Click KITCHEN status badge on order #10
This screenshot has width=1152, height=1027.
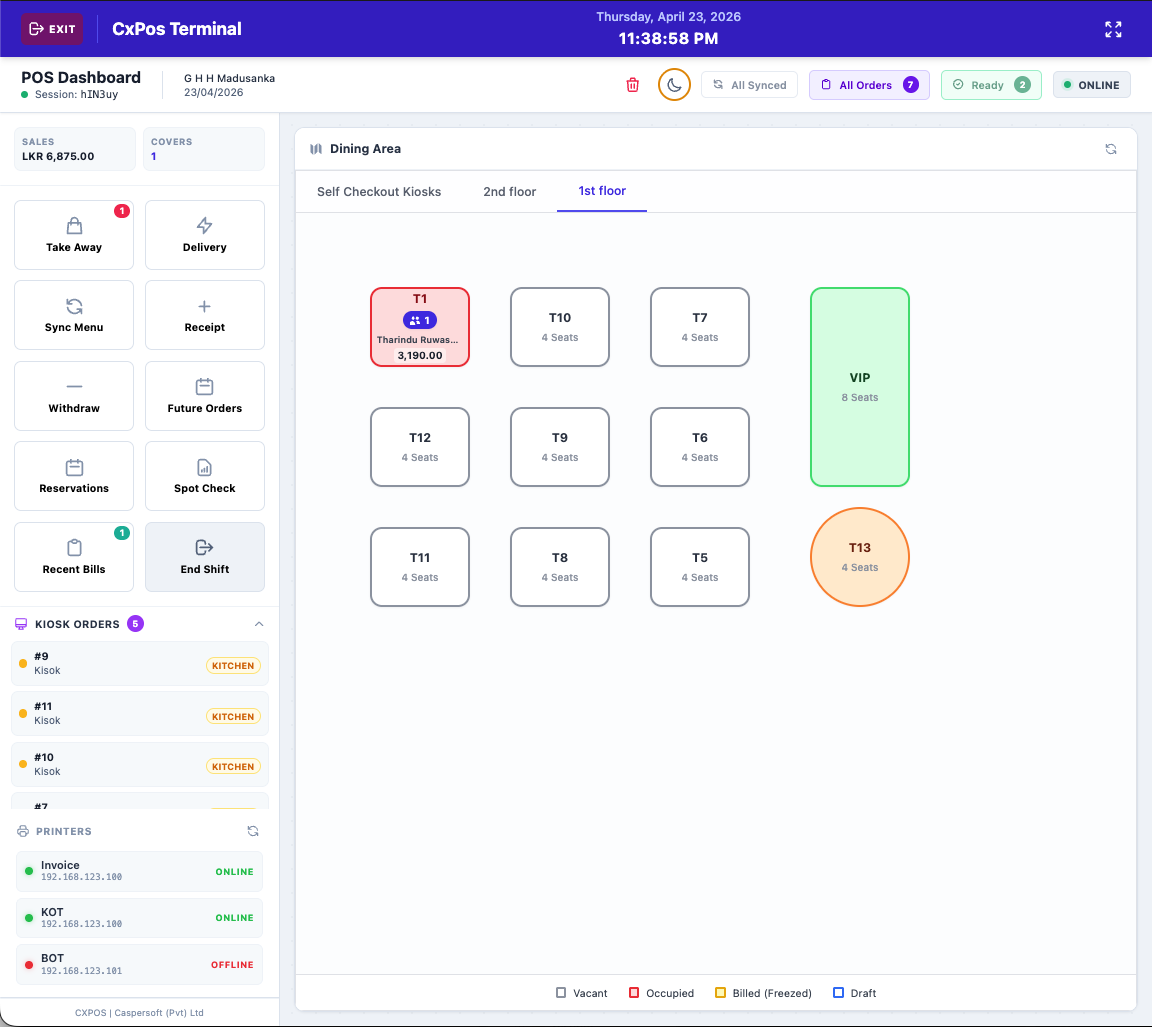233,766
